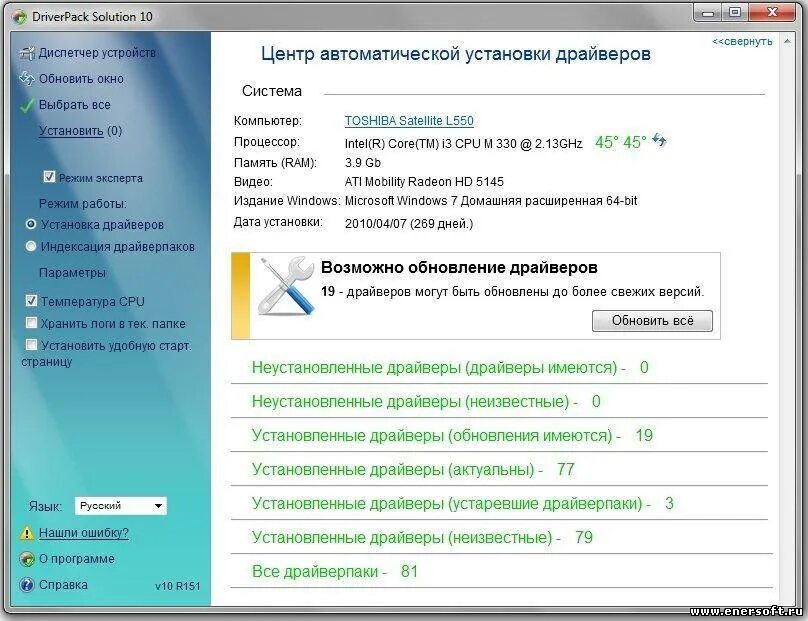Click the memory value 3.9 Gb
Screen dimensions: 808x621
click(363, 163)
